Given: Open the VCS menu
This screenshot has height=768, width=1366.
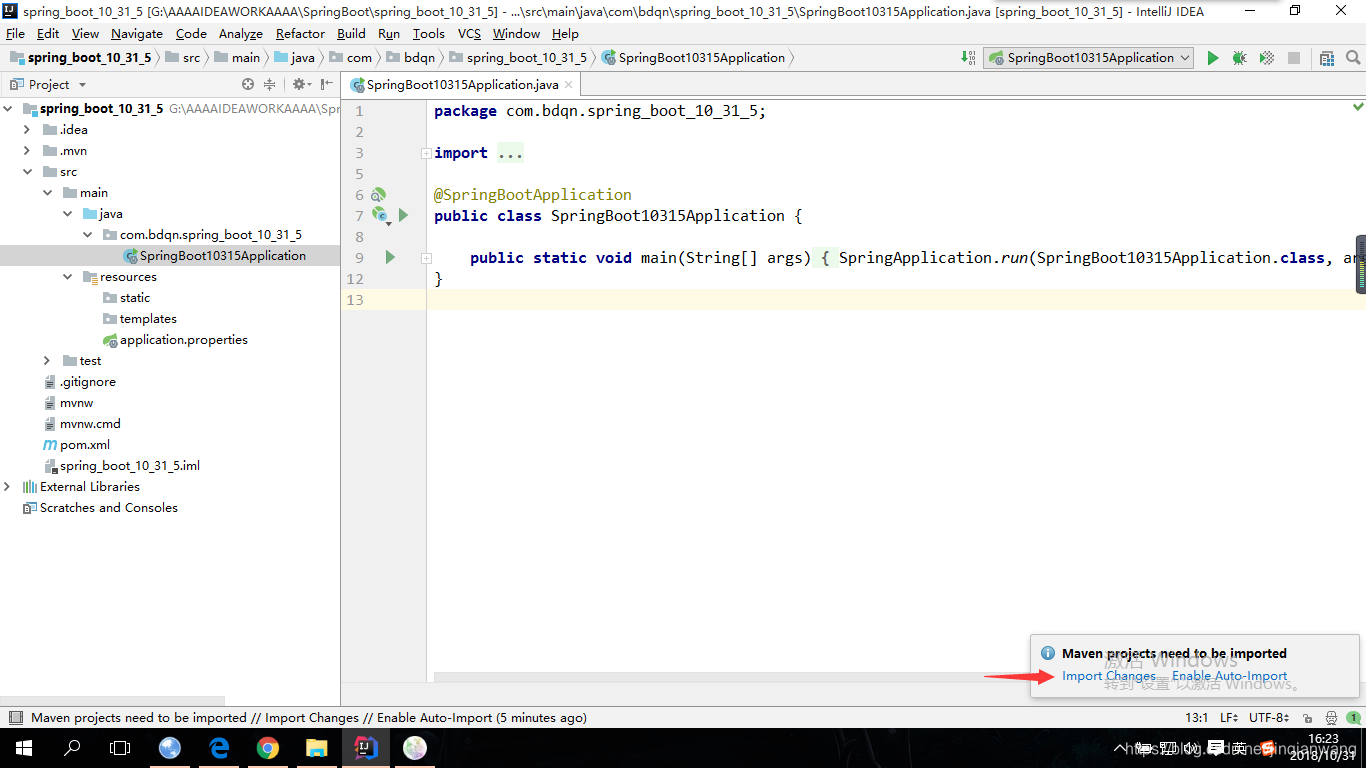Looking at the screenshot, I should 469,33.
